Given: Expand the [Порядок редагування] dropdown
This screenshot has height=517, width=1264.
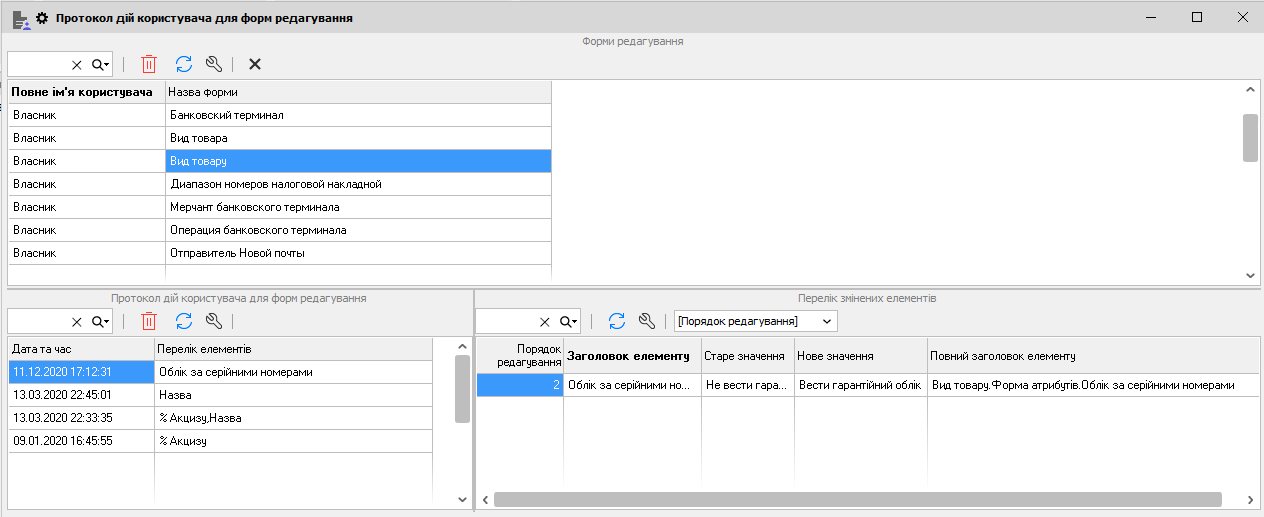Looking at the screenshot, I should pos(826,321).
